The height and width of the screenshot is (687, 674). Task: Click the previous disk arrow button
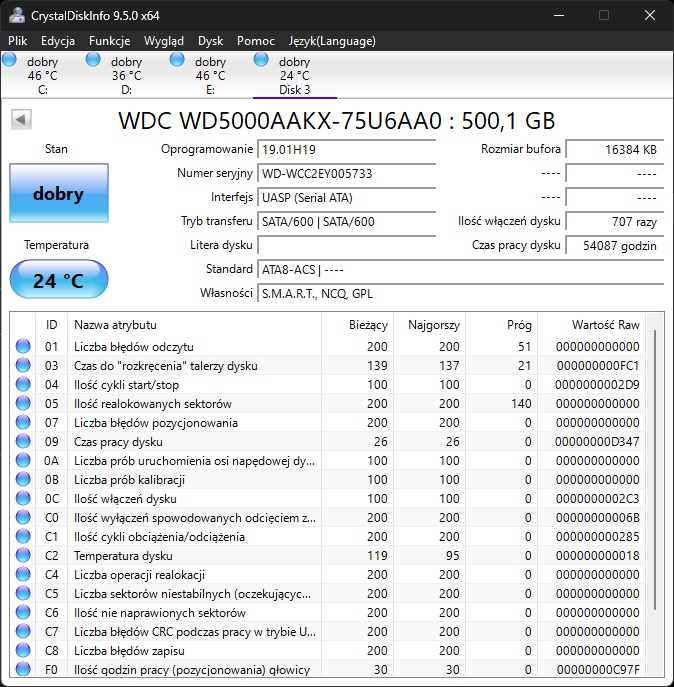click(x=21, y=120)
